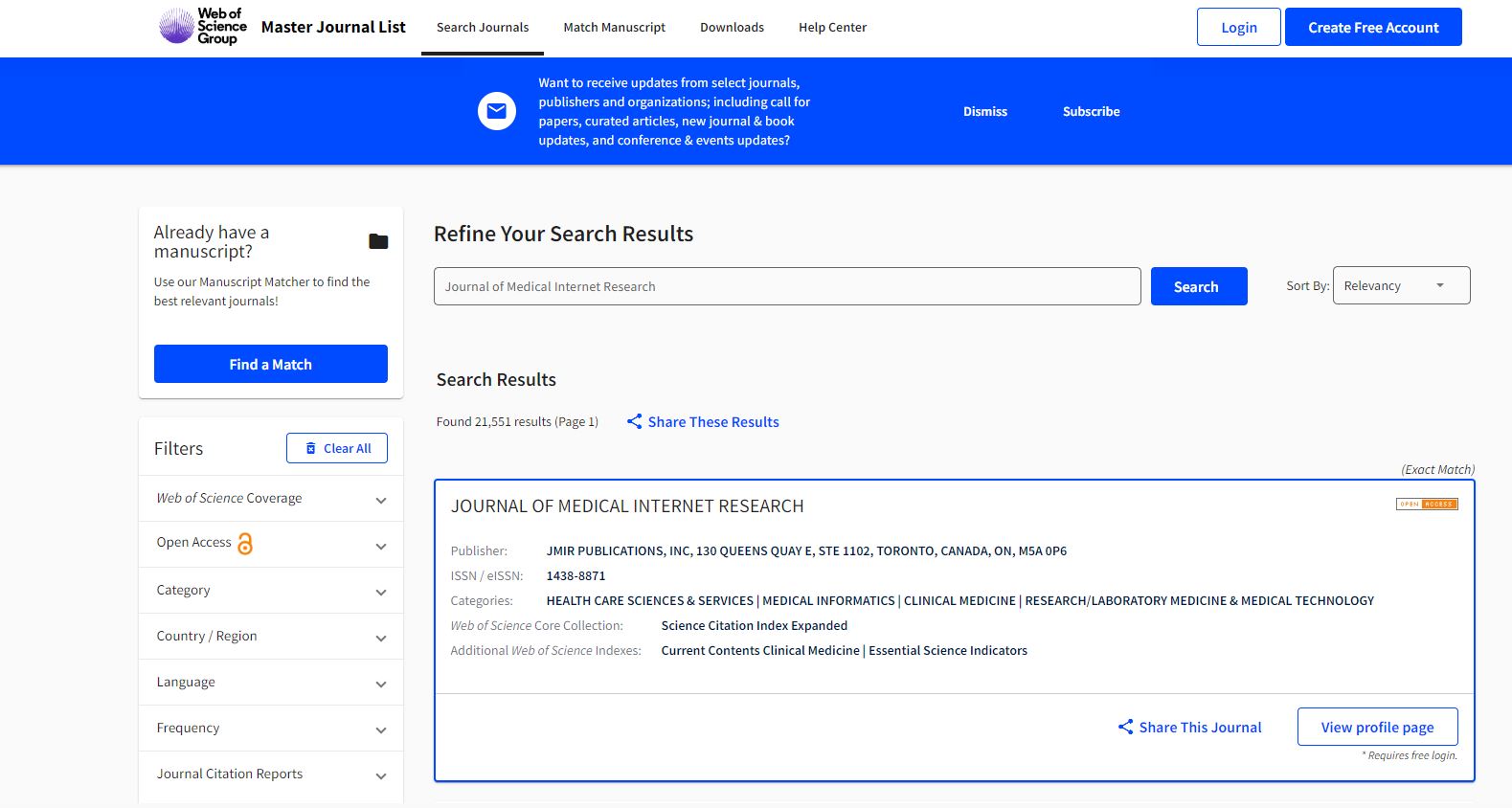This screenshot has width=1512, height=808.
Task: Open View profile page
Action: click(x=1377, y=727)
